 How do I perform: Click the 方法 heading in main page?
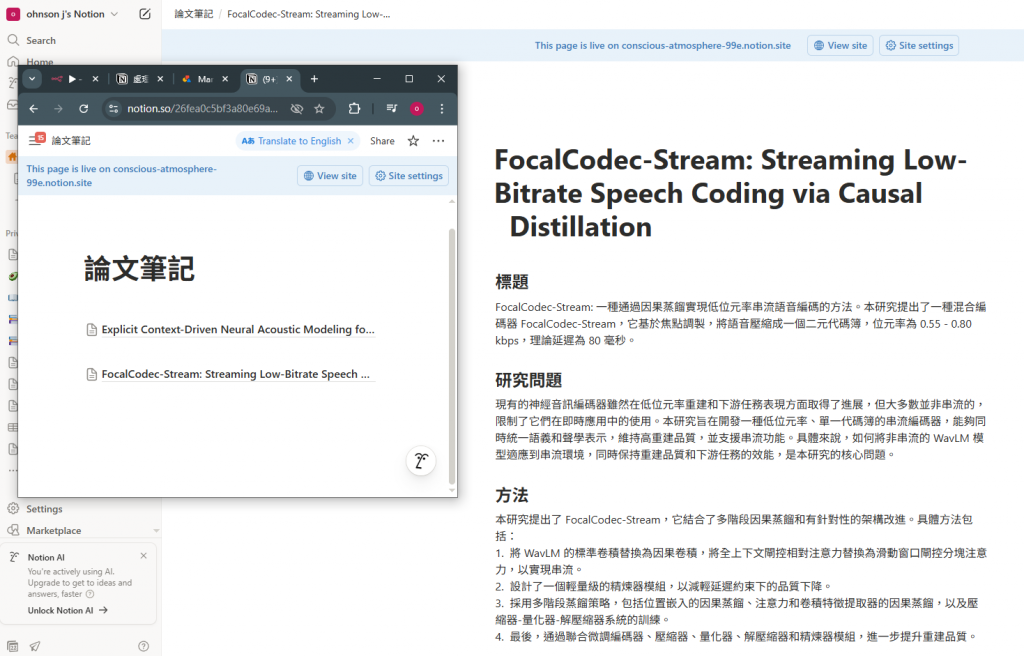click(511, 495)
